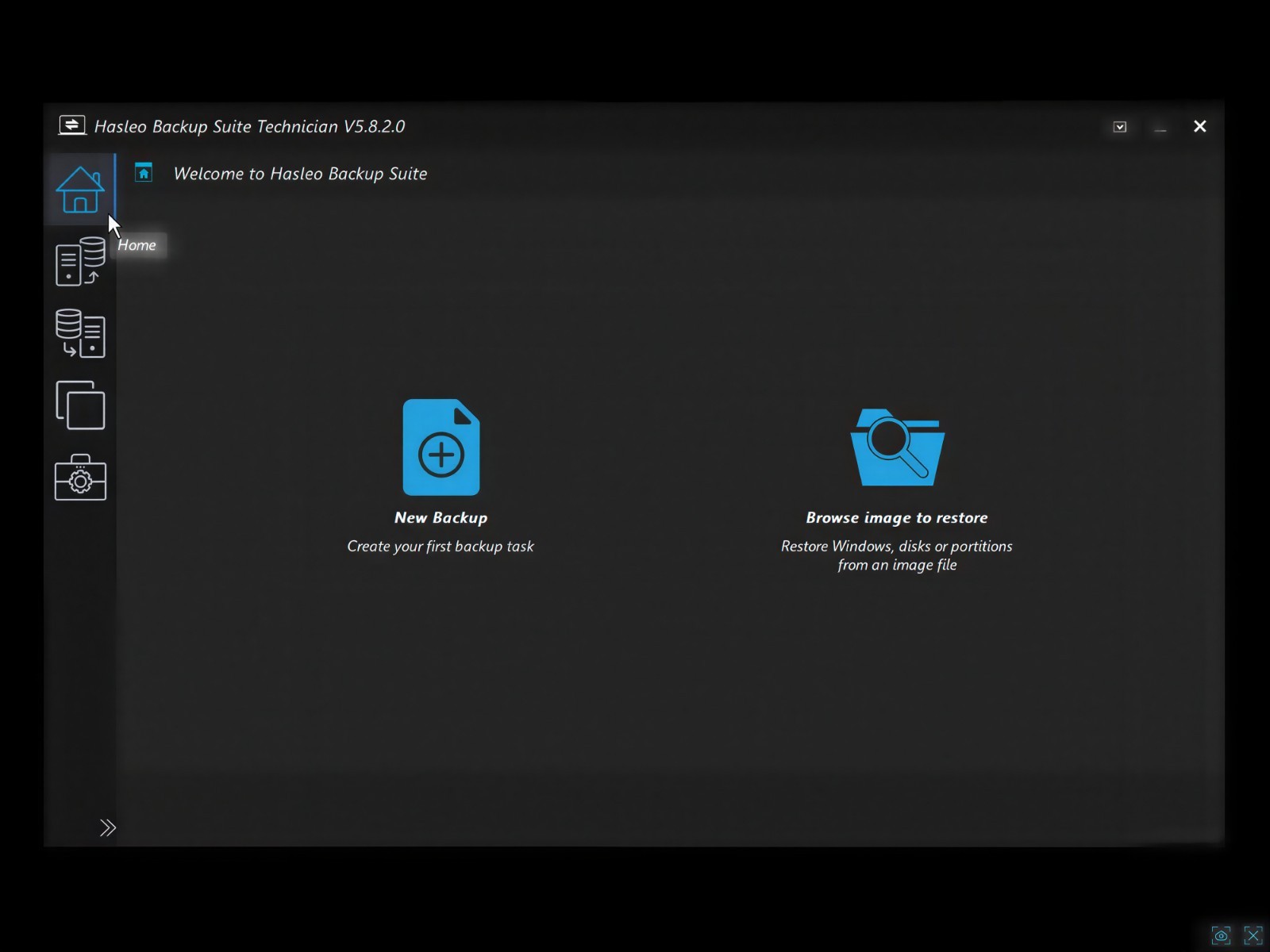
Task: Click the exit fullscreen icon at bottom right
Action: pos(1253,936)
